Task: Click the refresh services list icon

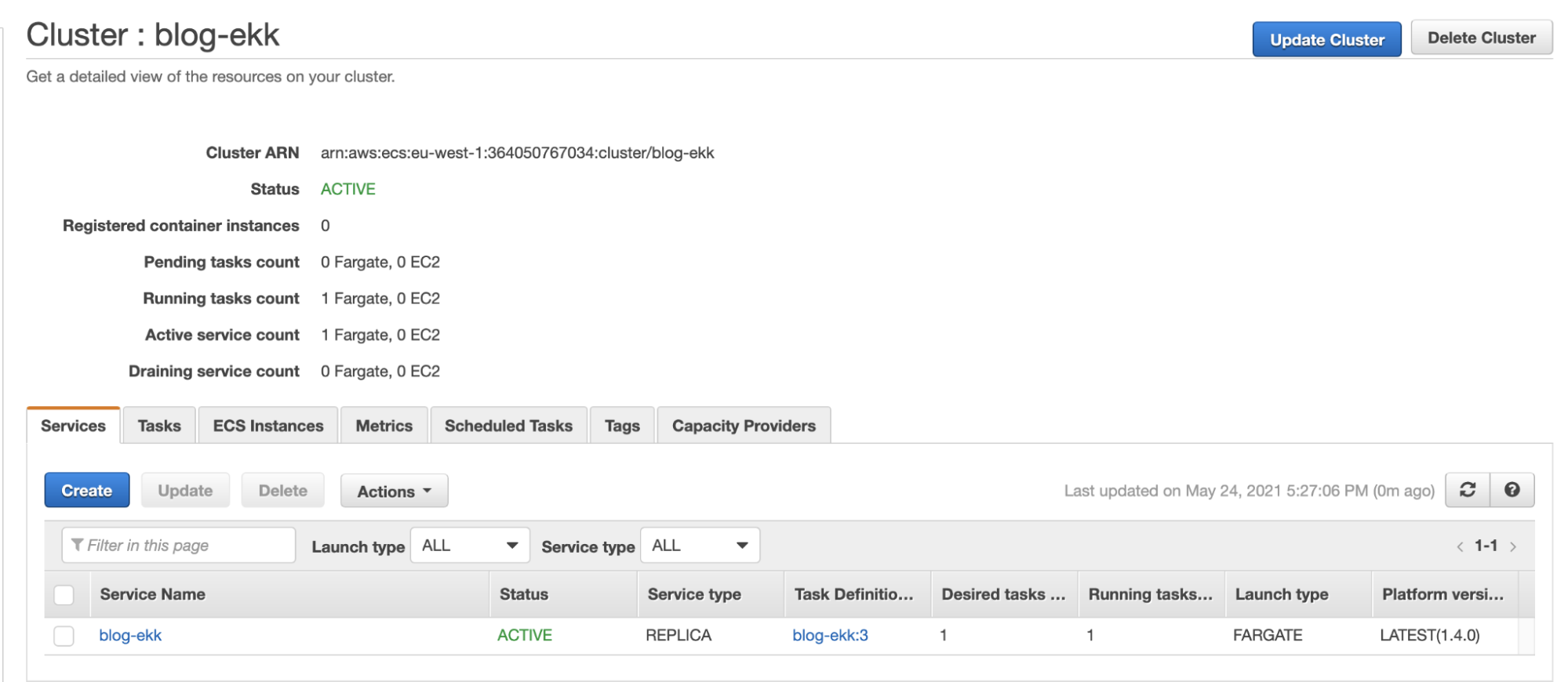Action: click(1467, 490)
